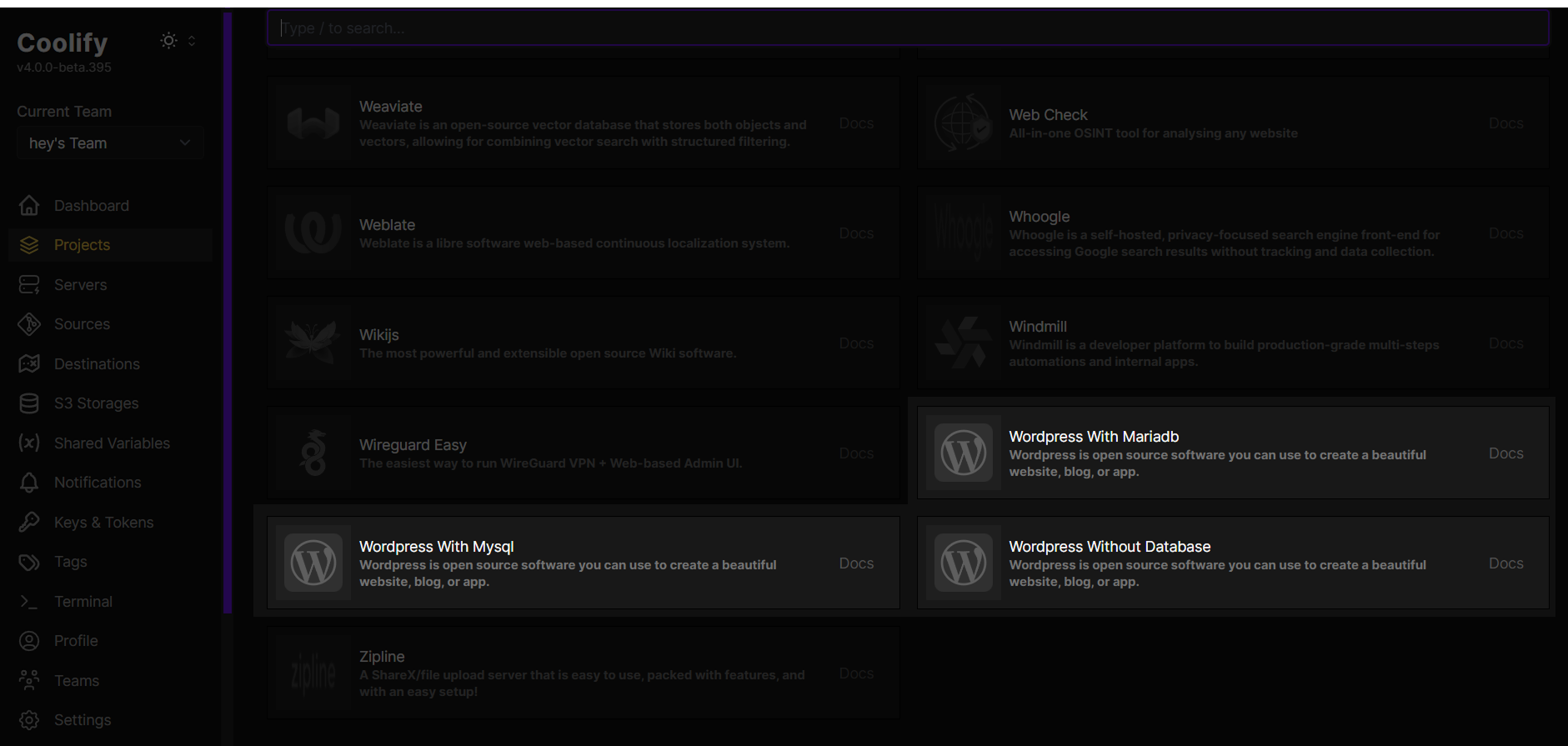The image size is (1568, 746).
Task: Open Docs link for Weaviate
Action: (x=856, y=123)
